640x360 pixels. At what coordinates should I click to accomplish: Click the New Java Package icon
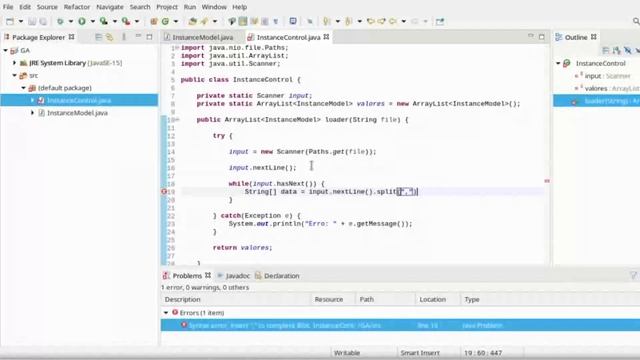(154, 21)
